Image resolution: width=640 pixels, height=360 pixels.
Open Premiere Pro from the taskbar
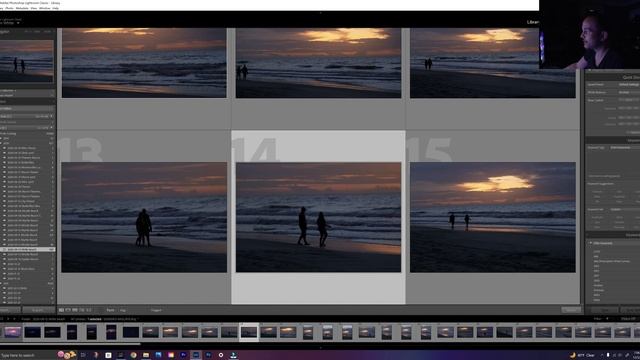click(183, 355)
